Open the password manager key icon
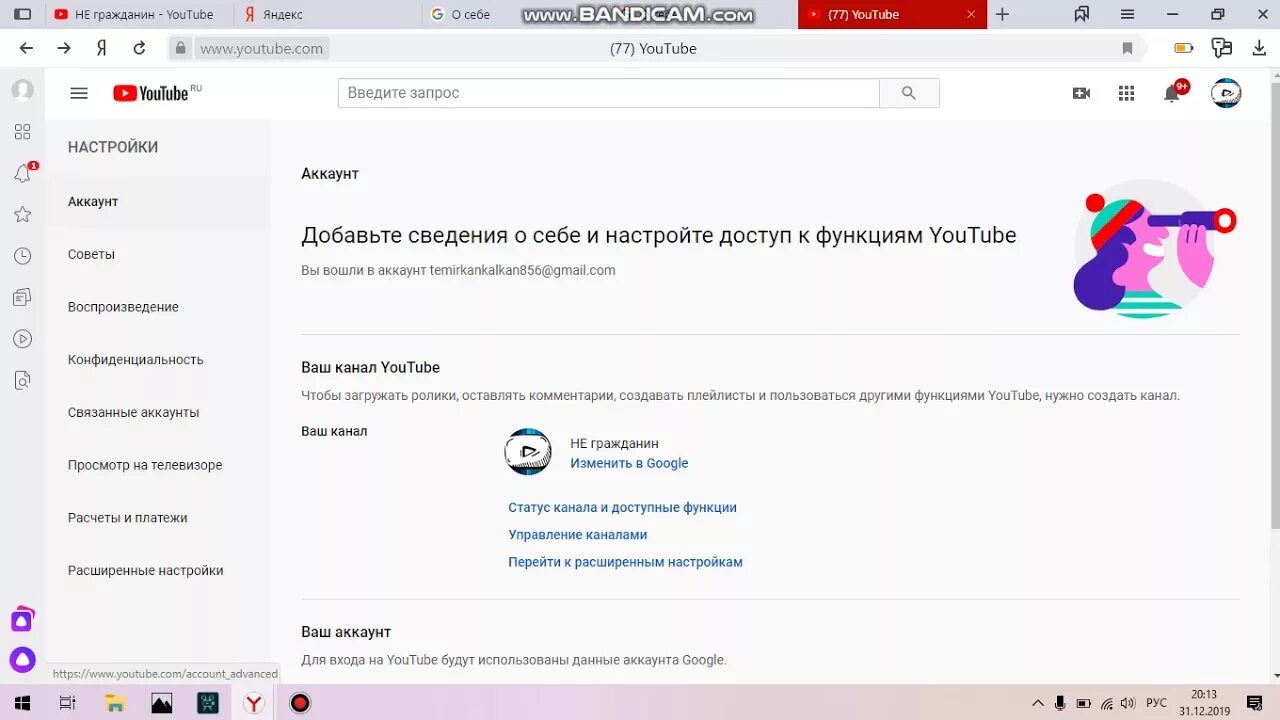The width and height of the screenshot is (1280, 720). [x=1221, y=48]
